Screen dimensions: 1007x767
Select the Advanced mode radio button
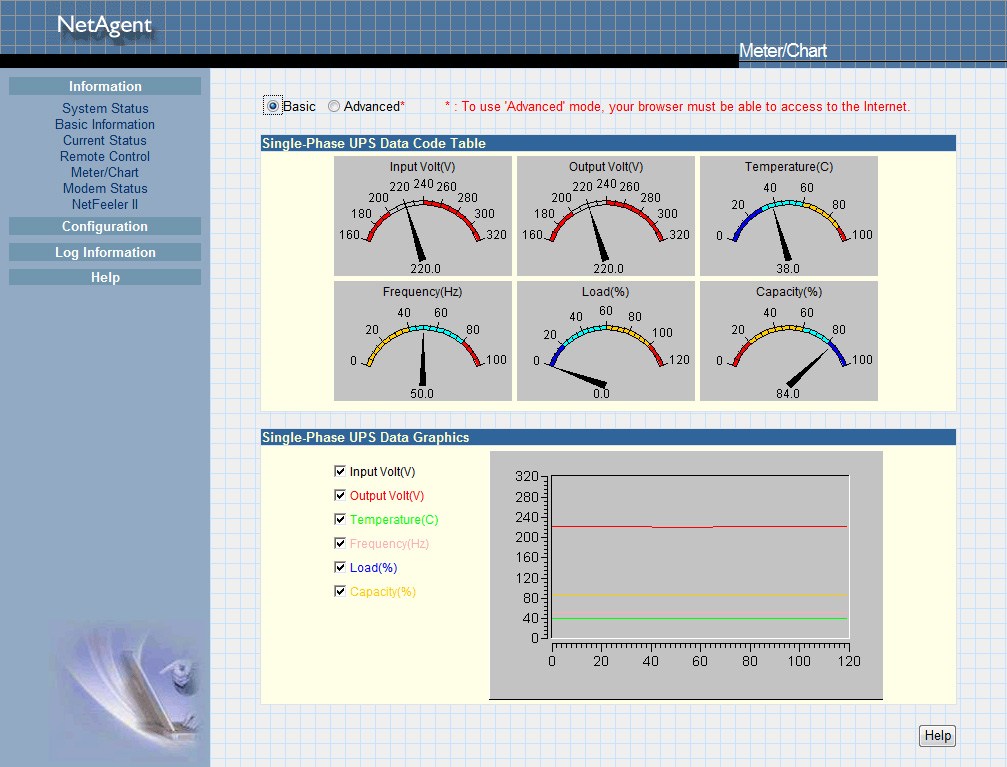[334, 106]
